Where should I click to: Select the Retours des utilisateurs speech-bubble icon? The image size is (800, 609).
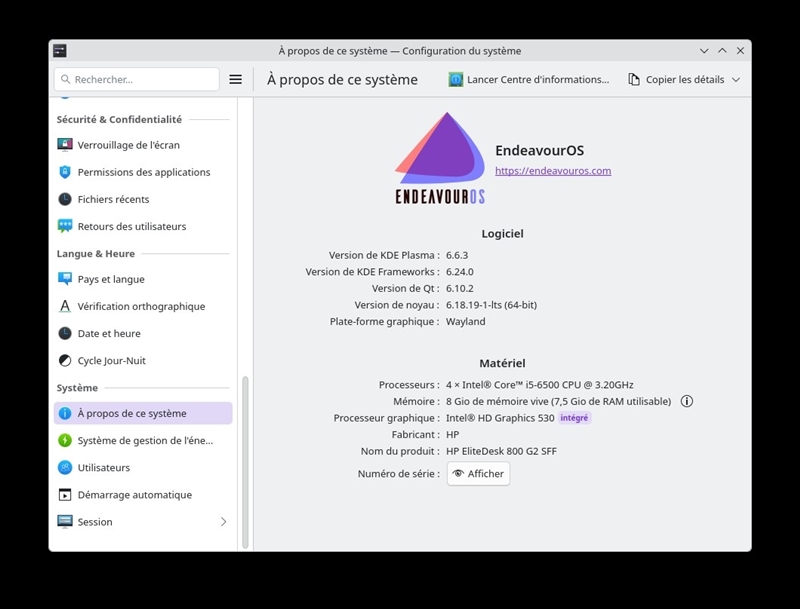(x=66, y=226)
